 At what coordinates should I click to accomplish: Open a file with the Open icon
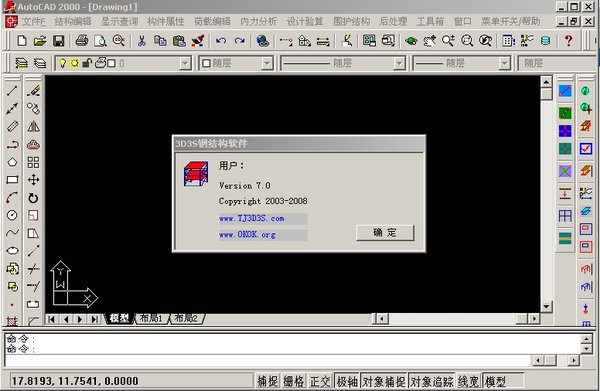(x=40, y=41)
